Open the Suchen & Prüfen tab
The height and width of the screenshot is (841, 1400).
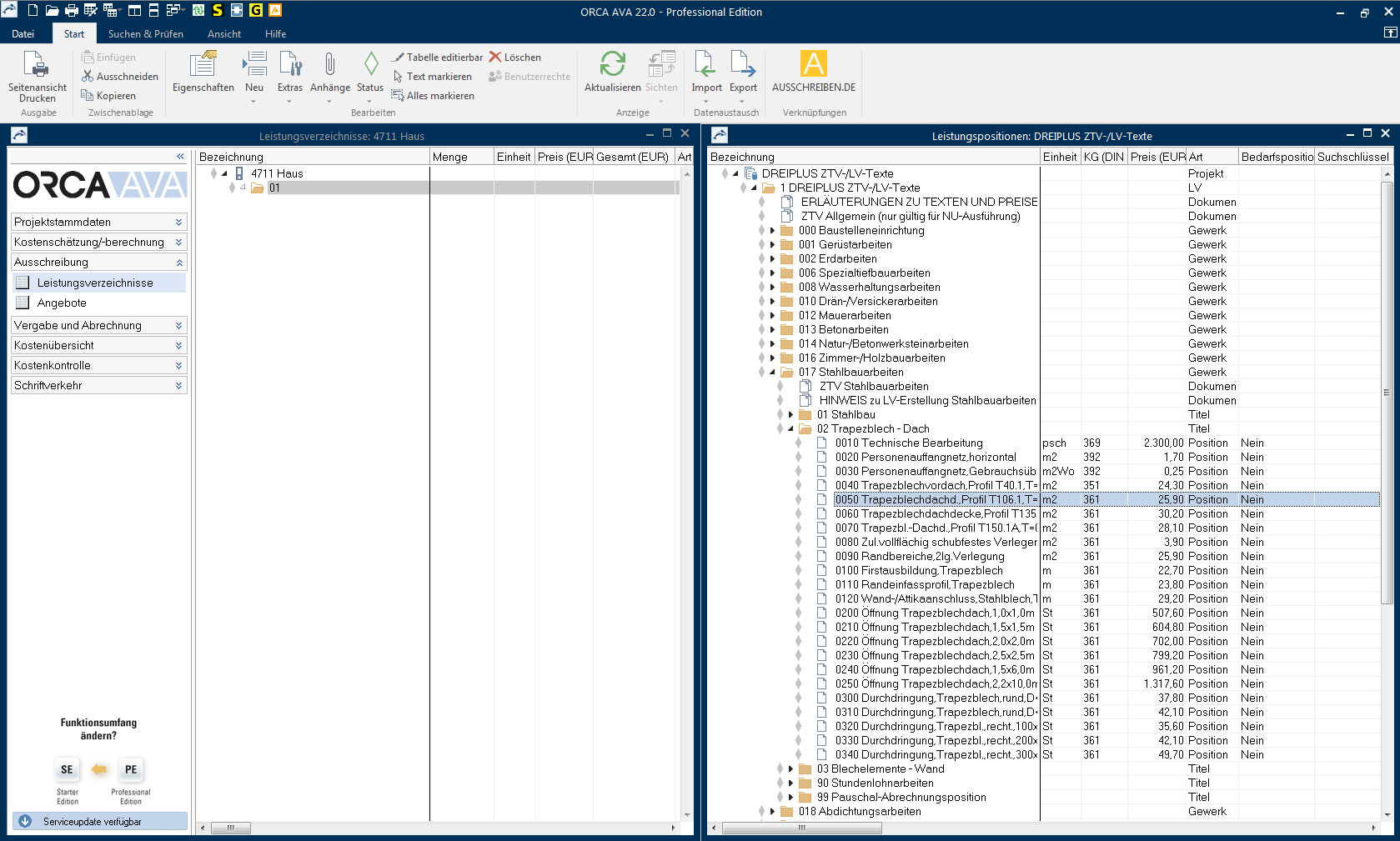145,34
